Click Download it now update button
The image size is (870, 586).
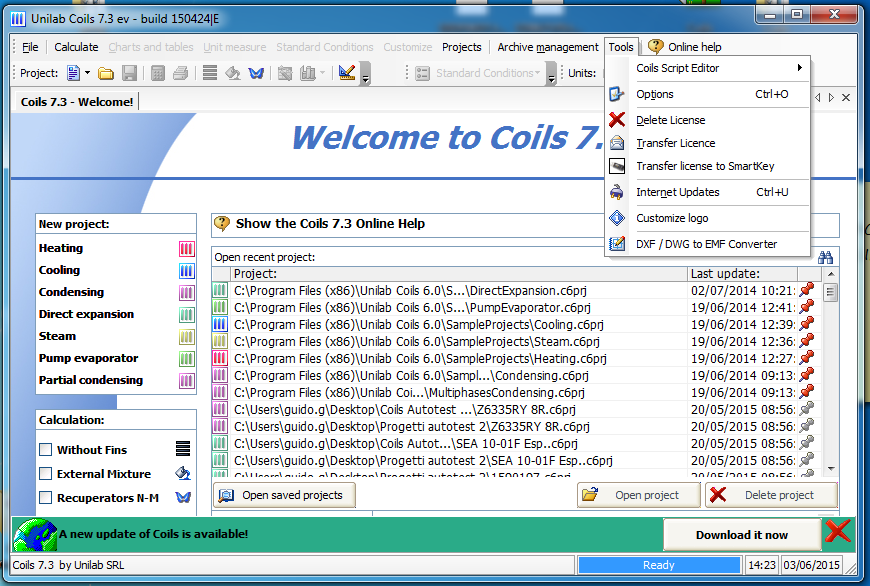click(742, 535)
